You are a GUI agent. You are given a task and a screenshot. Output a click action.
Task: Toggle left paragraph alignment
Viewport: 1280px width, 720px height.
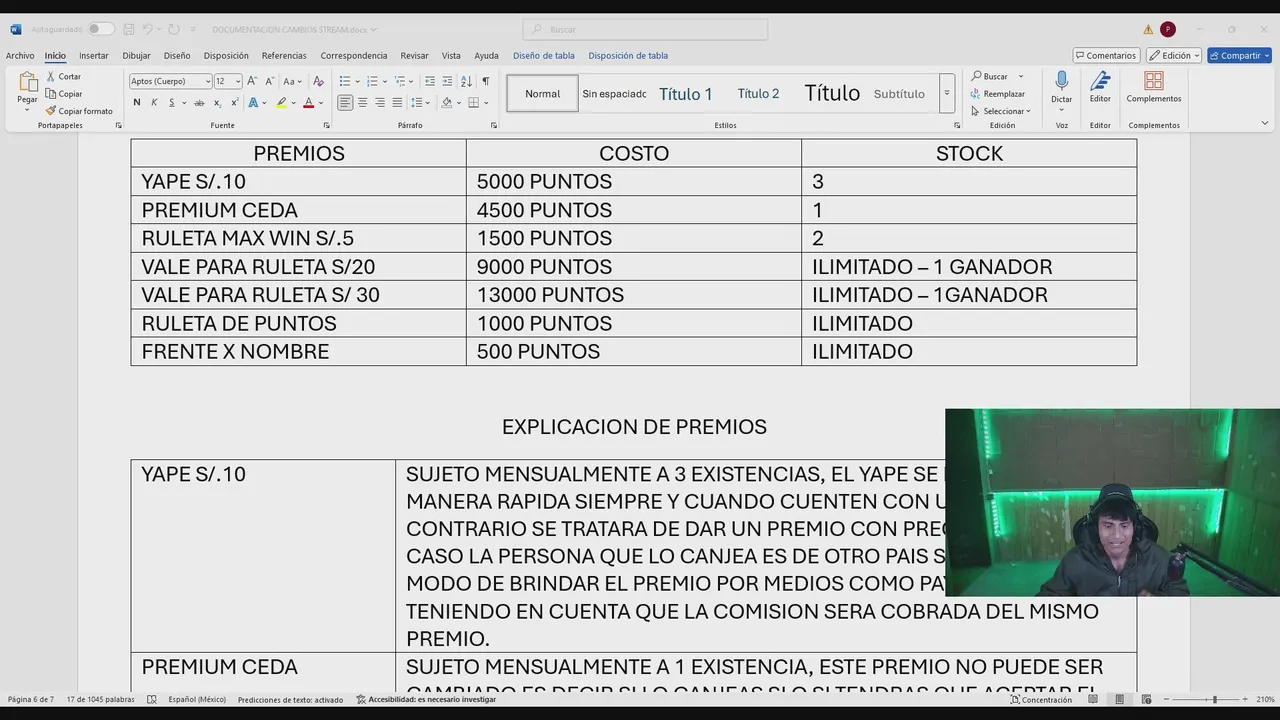click(345, 103)
